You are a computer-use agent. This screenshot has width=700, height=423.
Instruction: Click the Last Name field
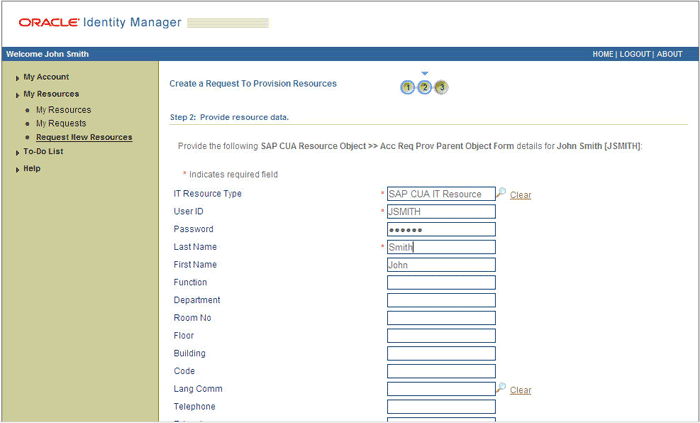coord(441,247)
